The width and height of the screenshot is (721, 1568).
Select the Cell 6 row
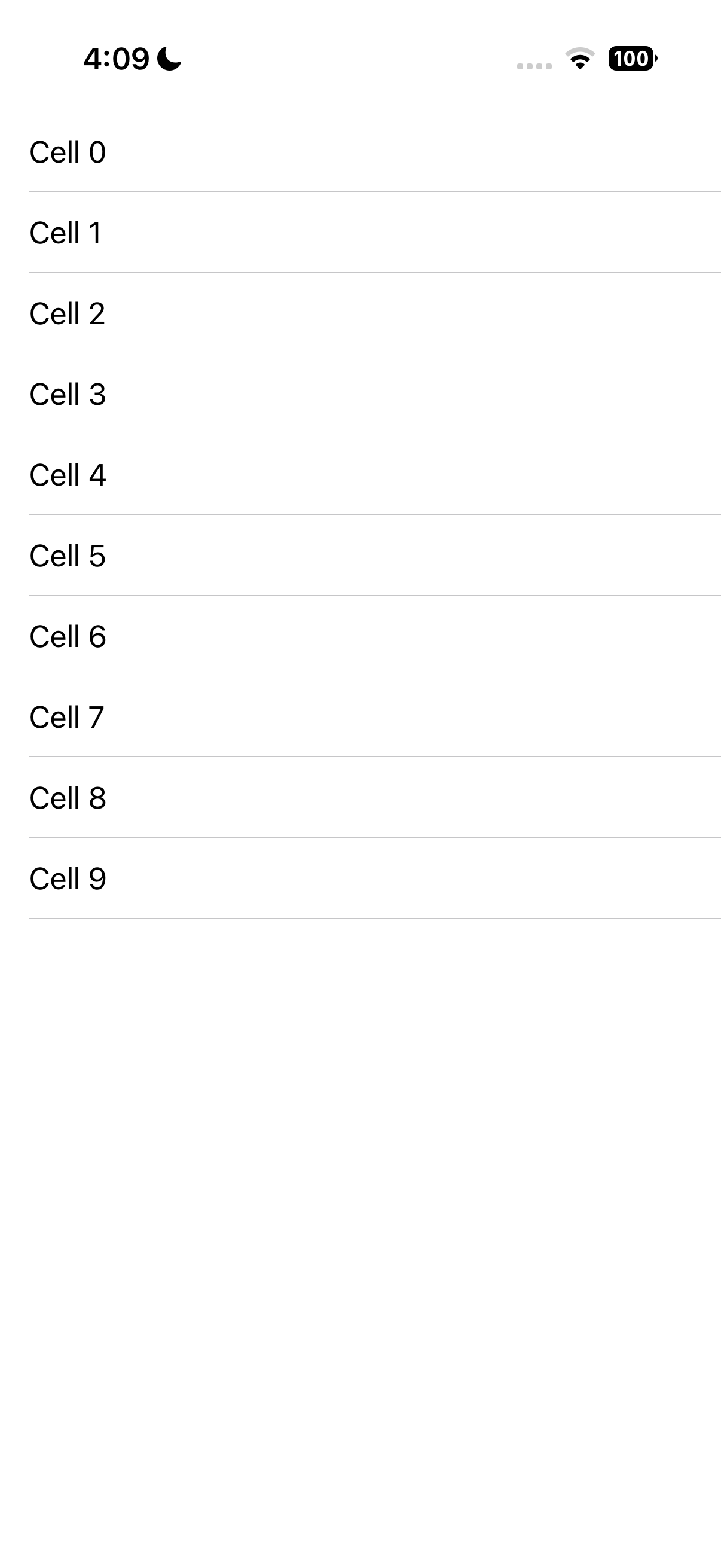(x=360, y=637)
